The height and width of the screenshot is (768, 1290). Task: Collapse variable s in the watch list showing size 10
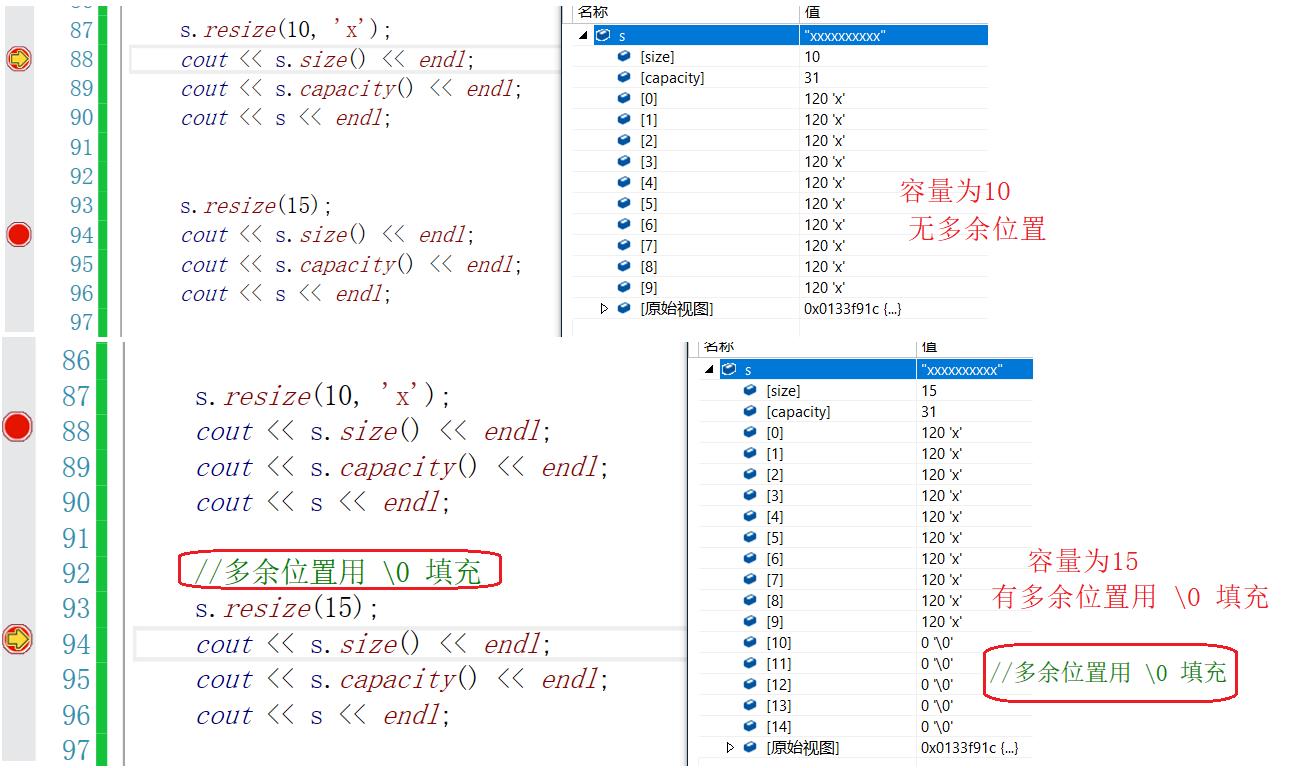[583, 35]
